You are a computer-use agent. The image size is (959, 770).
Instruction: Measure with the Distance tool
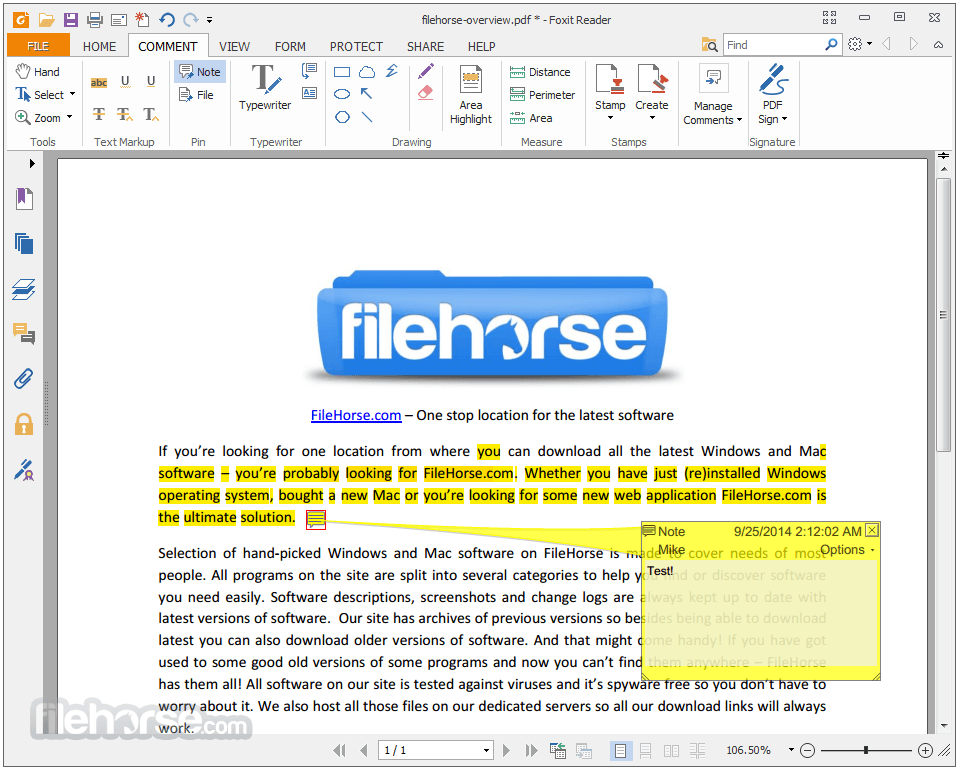click(x=540, y=72)
